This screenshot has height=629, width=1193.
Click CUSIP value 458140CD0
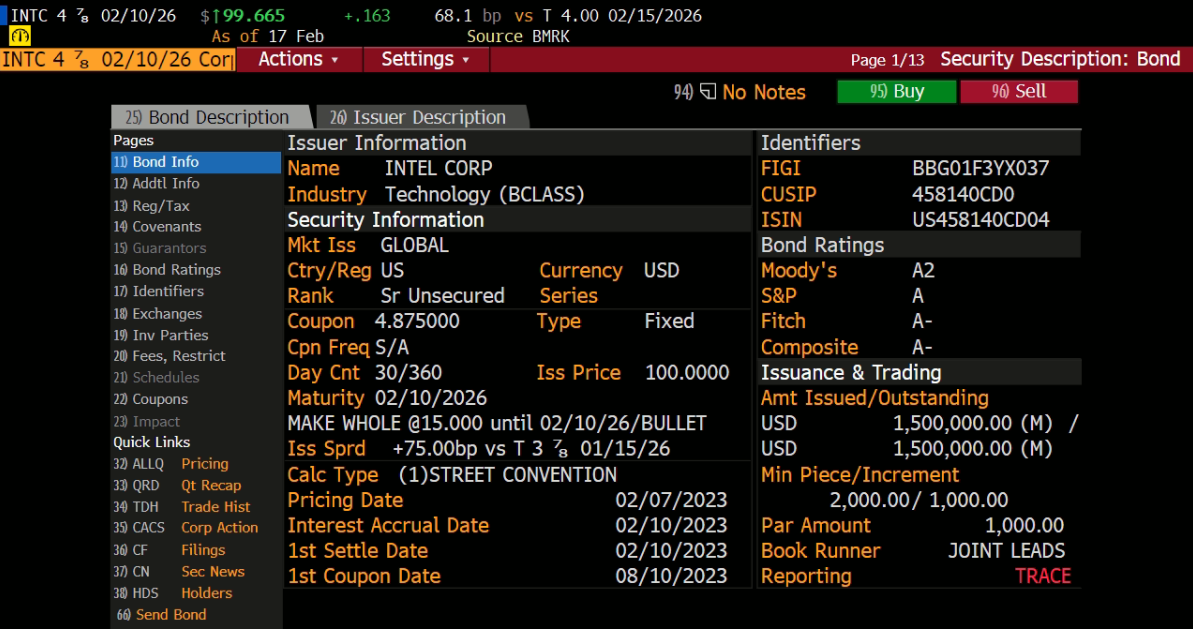point(962,195)
